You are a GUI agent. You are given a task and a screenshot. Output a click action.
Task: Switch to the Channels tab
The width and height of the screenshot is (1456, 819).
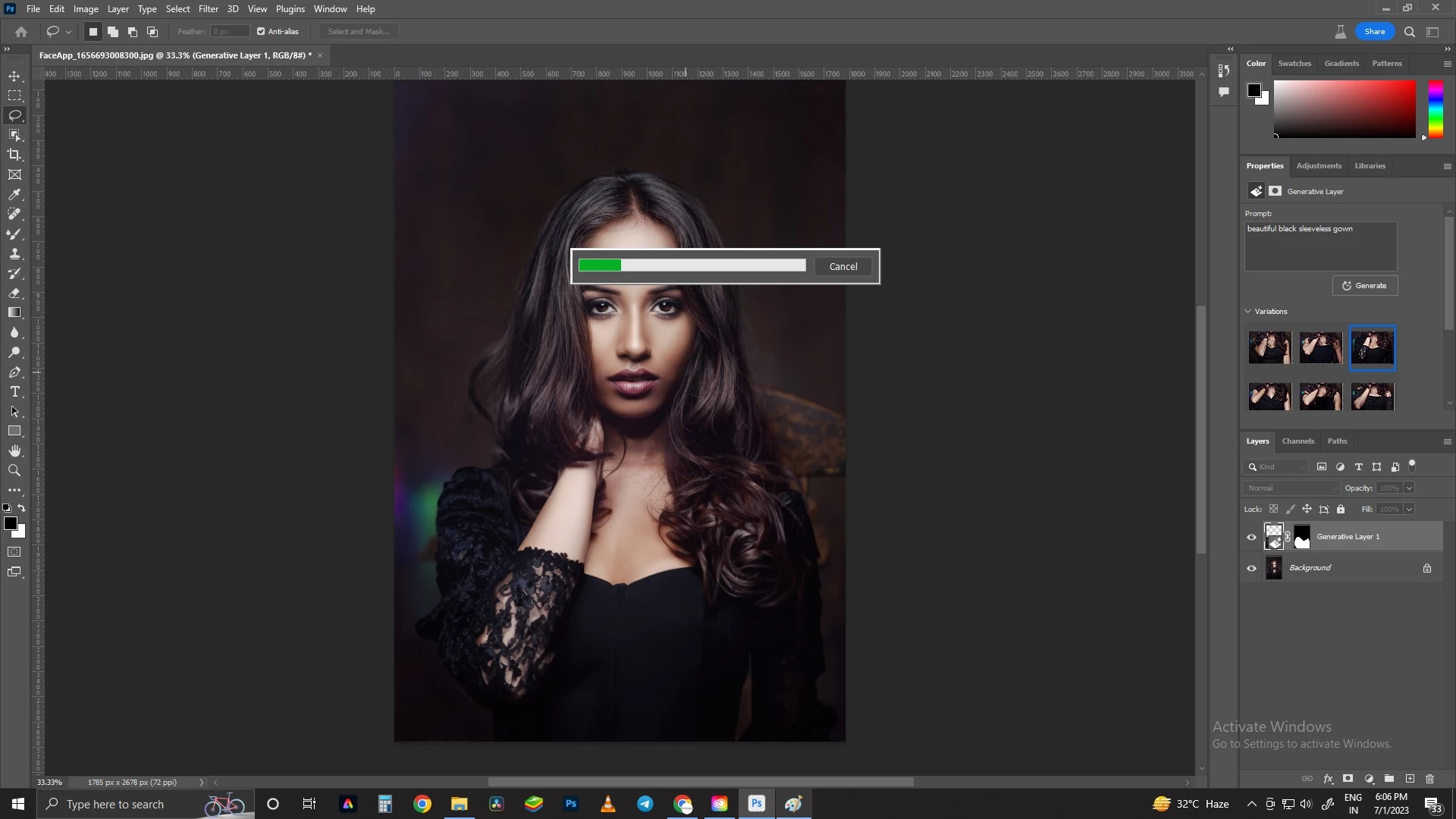tap(1298, 441)
